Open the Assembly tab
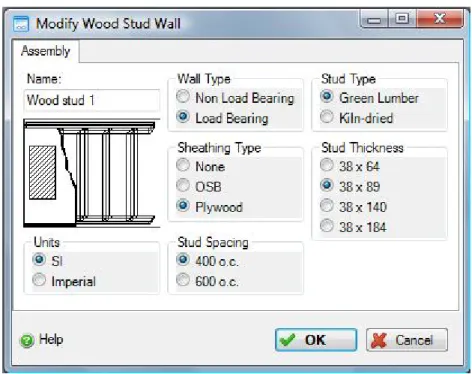 (x=46, y=51)
